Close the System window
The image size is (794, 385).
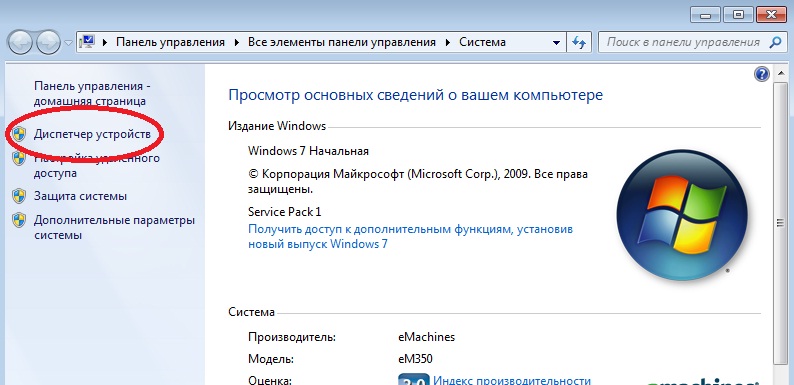click(x=772, y=14)
